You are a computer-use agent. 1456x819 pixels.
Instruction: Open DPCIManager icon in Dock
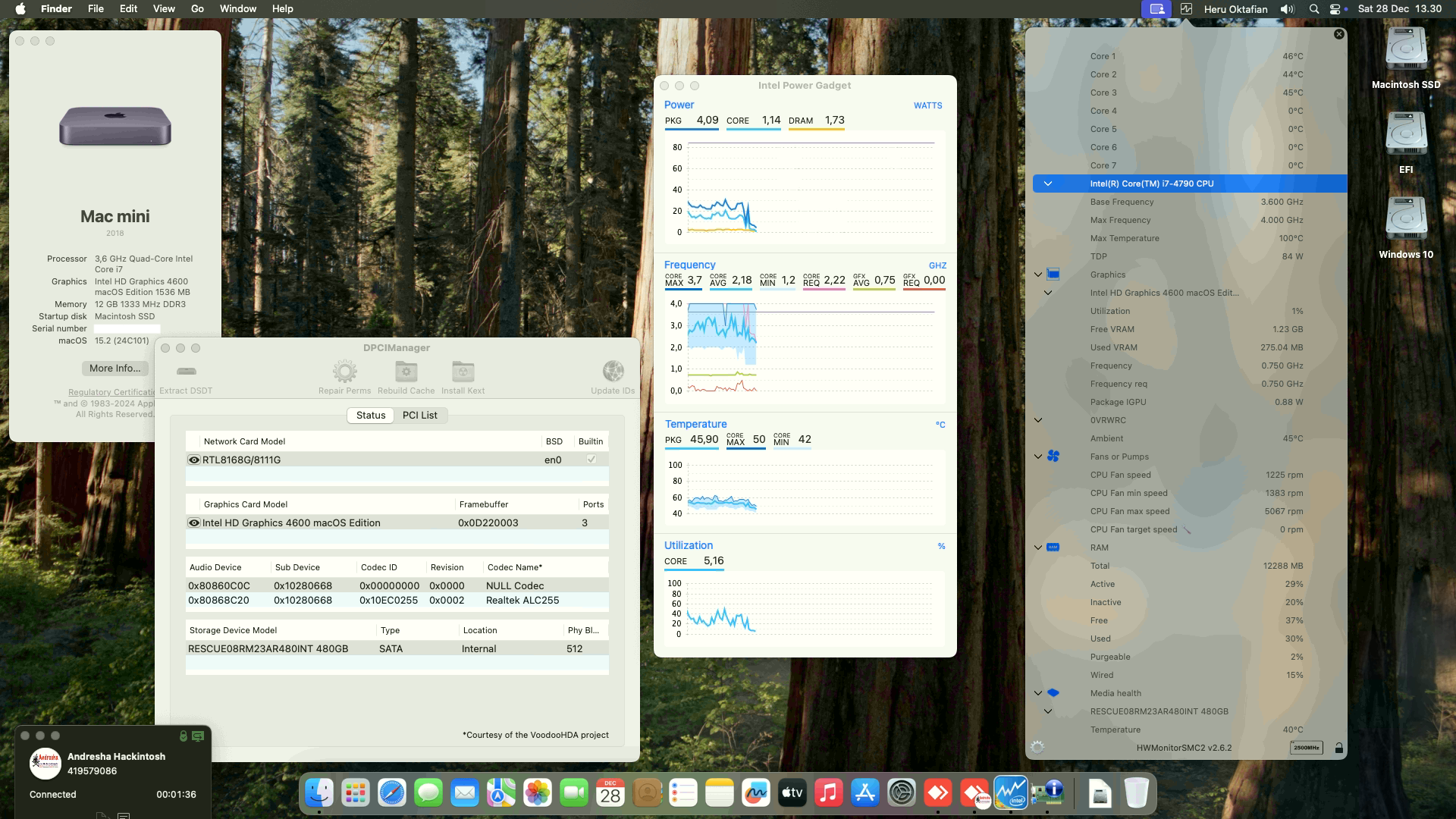pos(1047,793)
